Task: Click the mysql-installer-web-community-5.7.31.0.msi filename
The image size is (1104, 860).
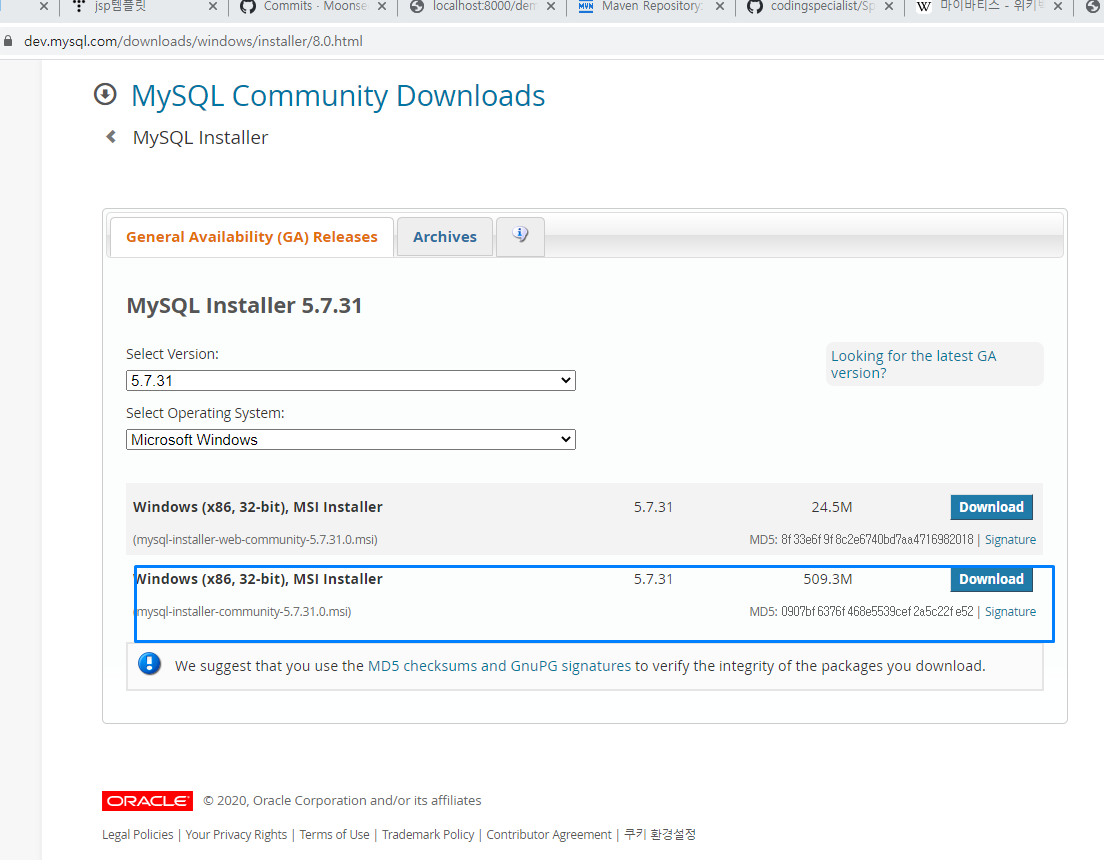Action: (x=255, y=540)
